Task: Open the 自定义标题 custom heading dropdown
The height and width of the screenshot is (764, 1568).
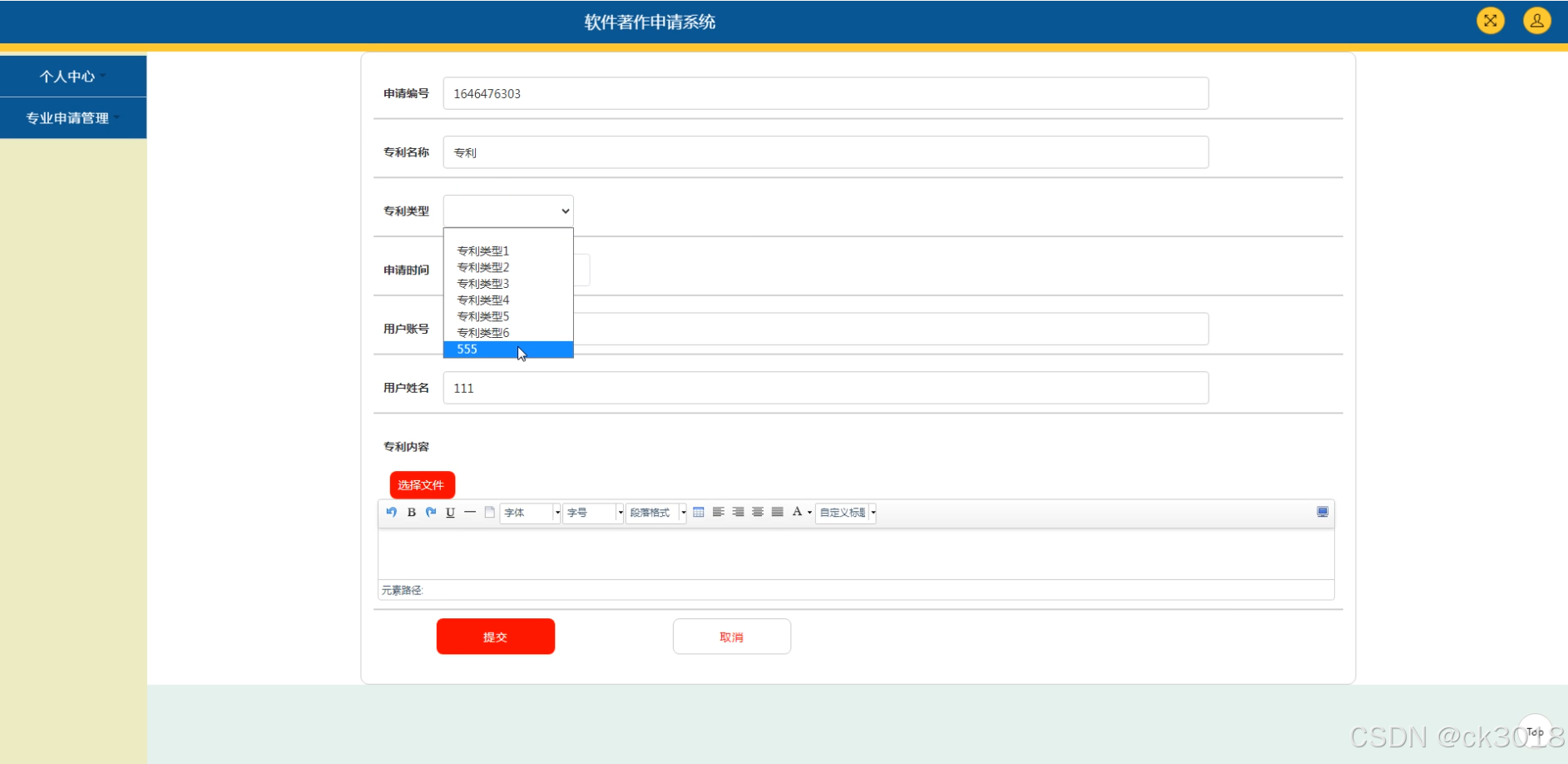Action: [846, 513]
